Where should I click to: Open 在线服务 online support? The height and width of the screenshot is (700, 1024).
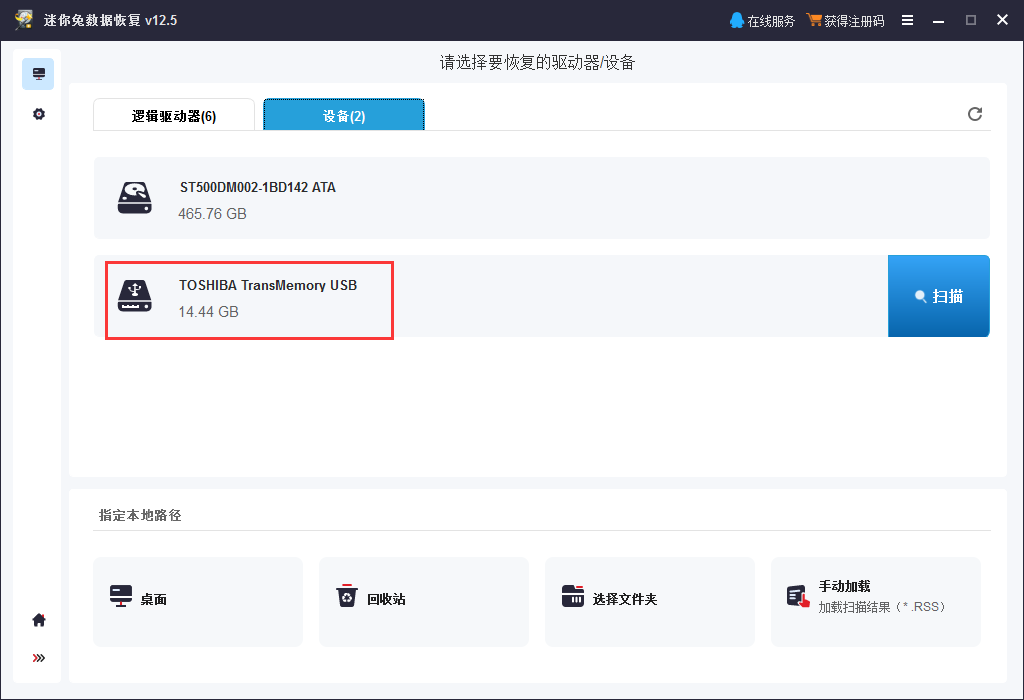click(x=762, y=21)
